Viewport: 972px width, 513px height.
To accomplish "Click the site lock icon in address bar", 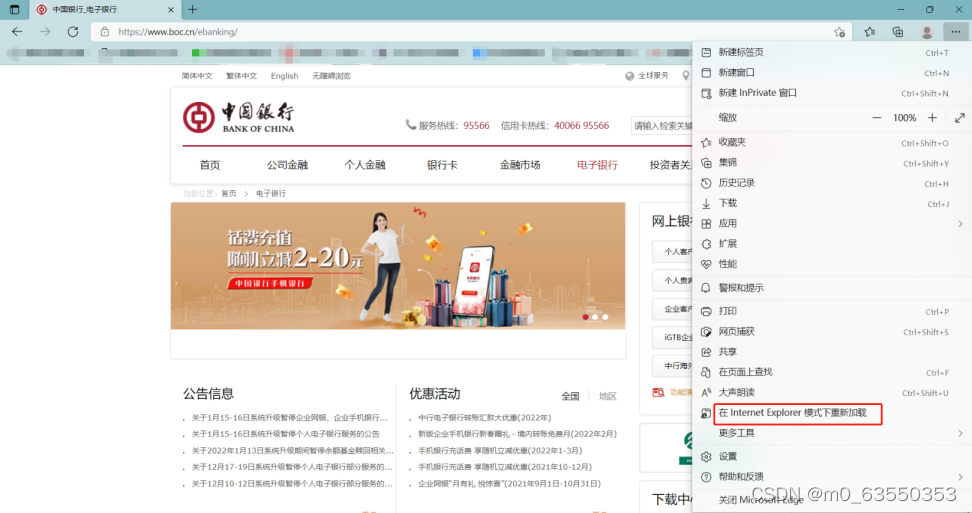I will click(105, 32).
